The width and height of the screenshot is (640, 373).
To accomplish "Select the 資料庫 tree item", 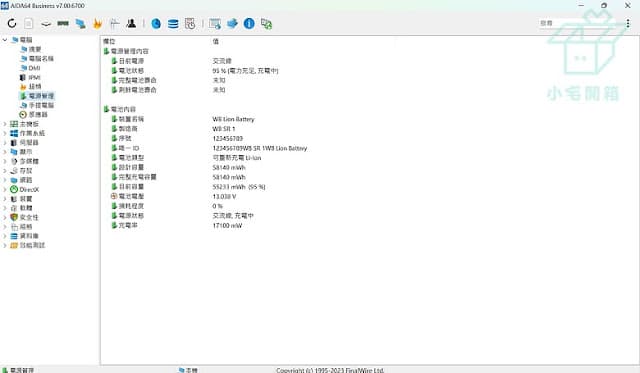I will tap(29, 236).
